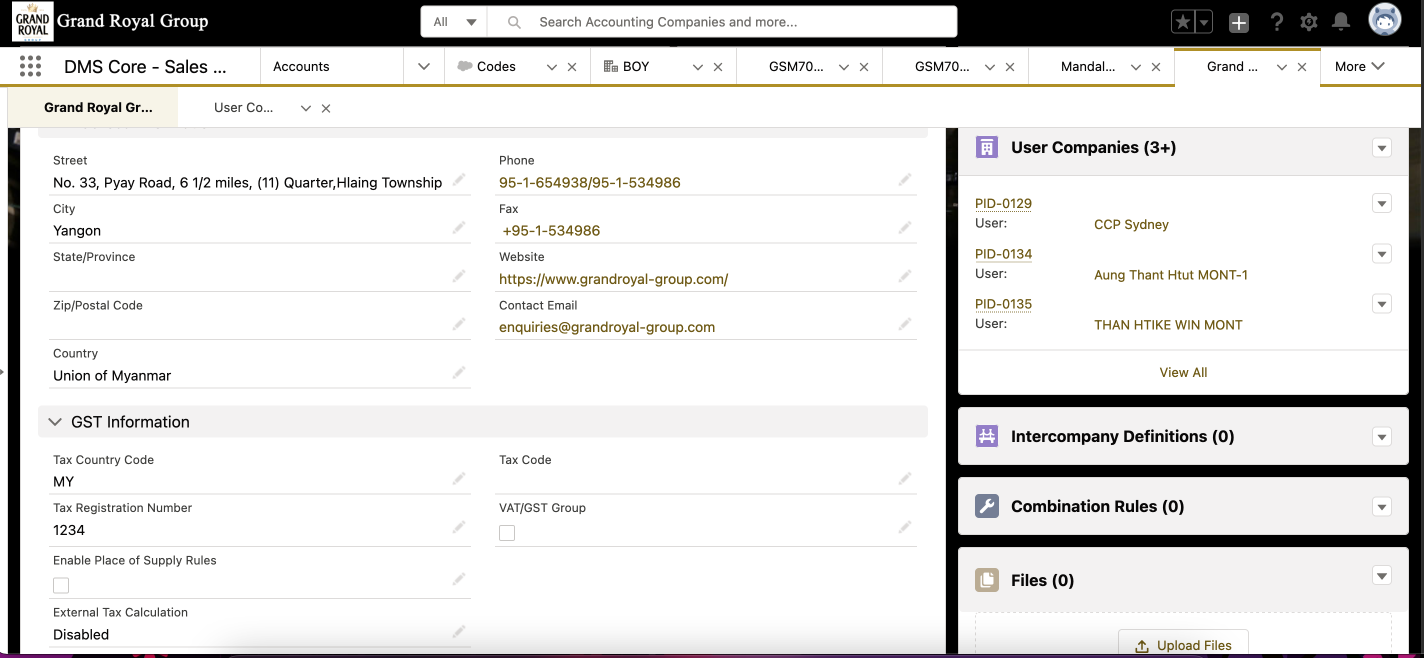Open the BOY tab dropdown chevron

(x=698, y=67)
